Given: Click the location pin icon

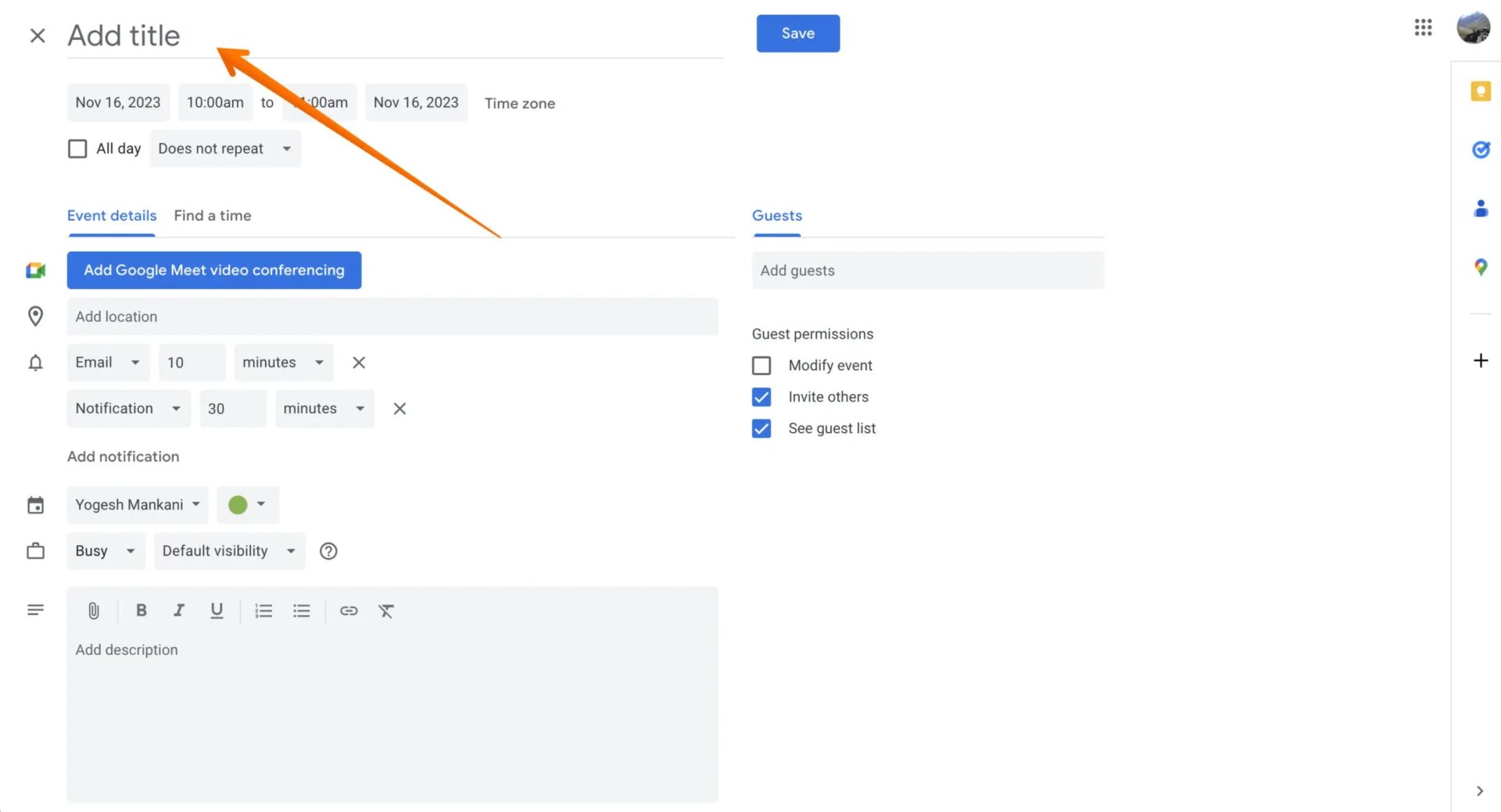Looking at the screenshot, I should 35,317.
